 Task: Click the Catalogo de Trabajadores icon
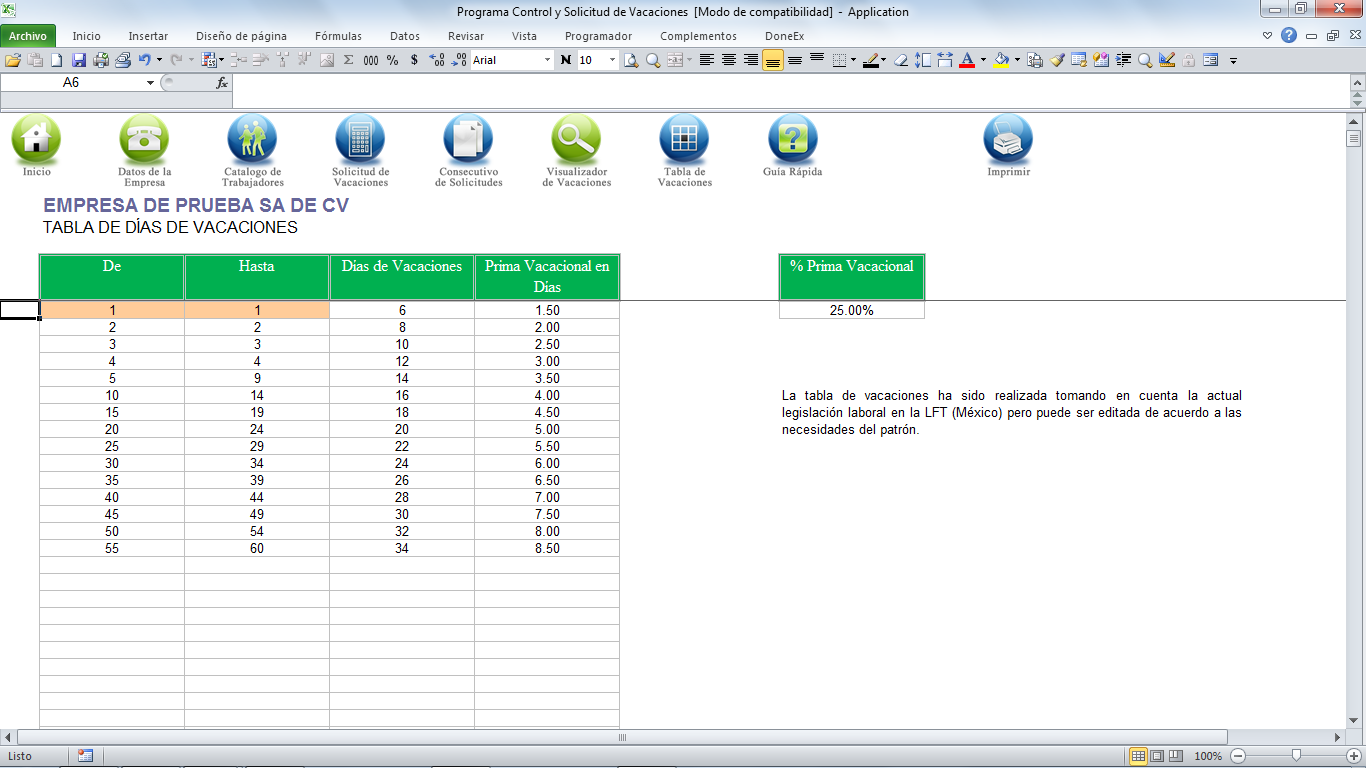(252, 140)
